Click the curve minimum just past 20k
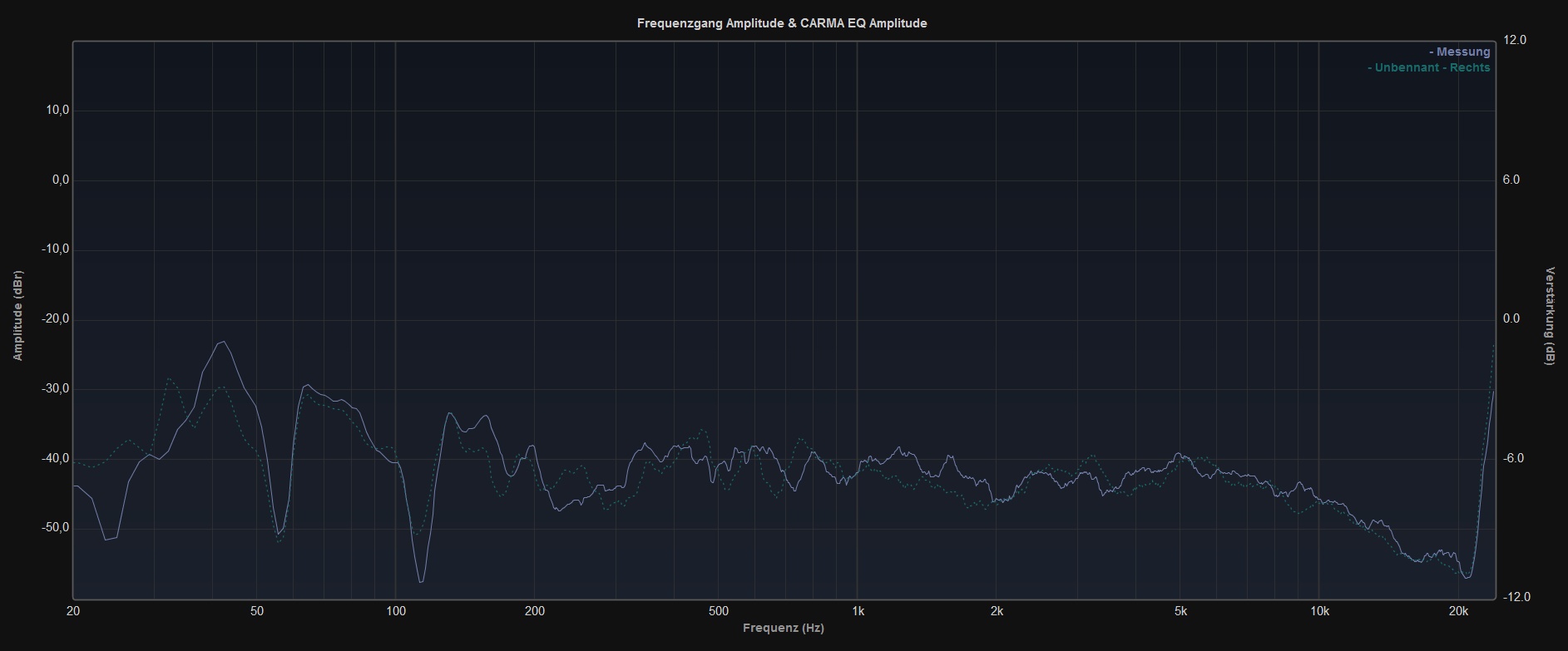 click(x=1467, y=577)
